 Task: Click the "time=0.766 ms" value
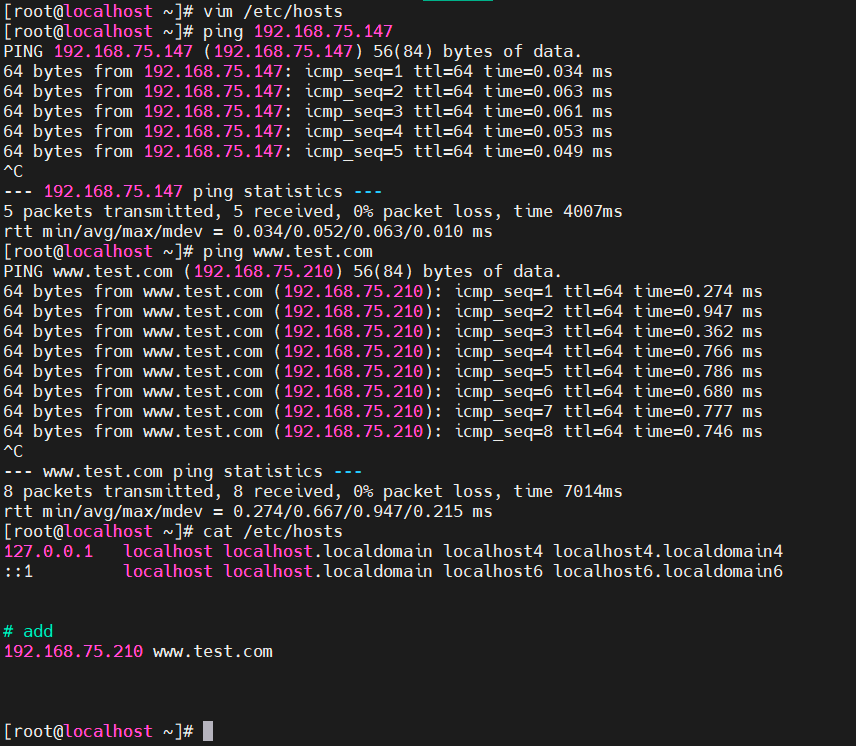(x=698, y=351)
